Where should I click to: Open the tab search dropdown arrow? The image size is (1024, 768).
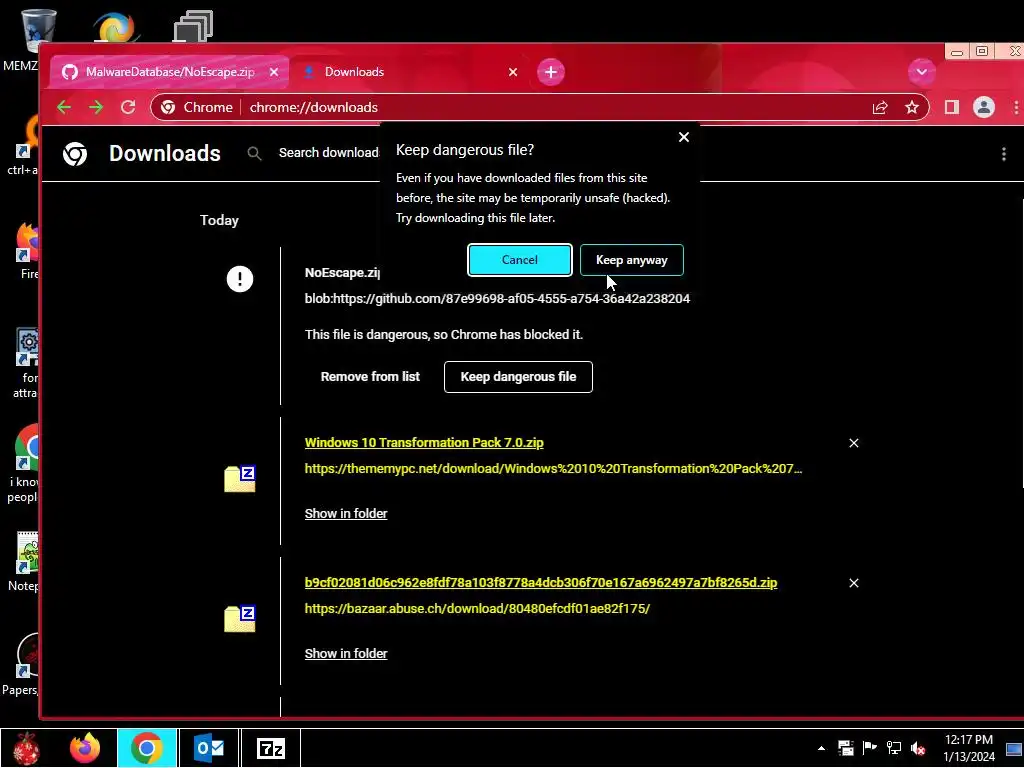[x=921, y=72]
